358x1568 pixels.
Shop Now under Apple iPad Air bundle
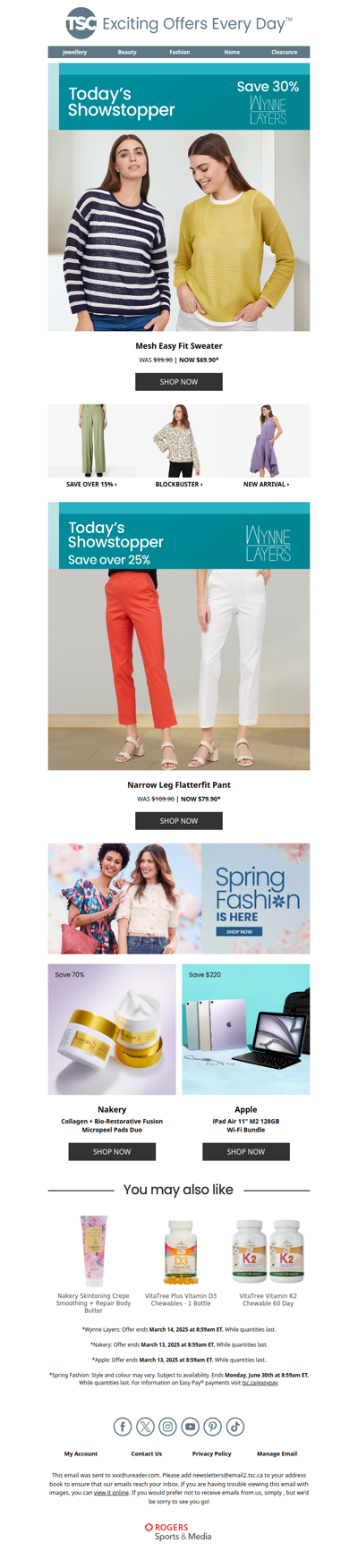point(246,1152)
